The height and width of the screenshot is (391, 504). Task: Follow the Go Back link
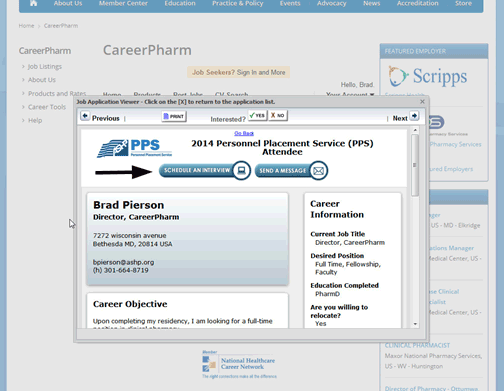[x=244, y=133]
